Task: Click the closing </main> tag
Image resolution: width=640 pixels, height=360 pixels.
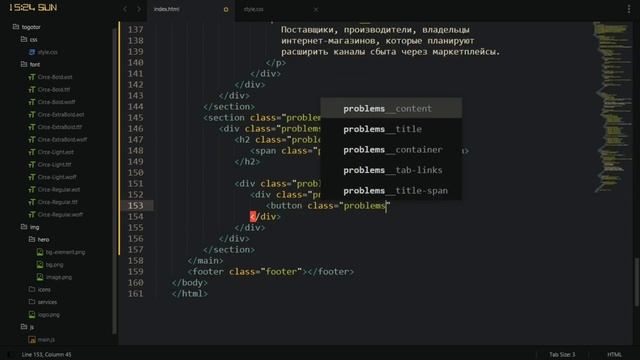Action: [x=205, y=260]
